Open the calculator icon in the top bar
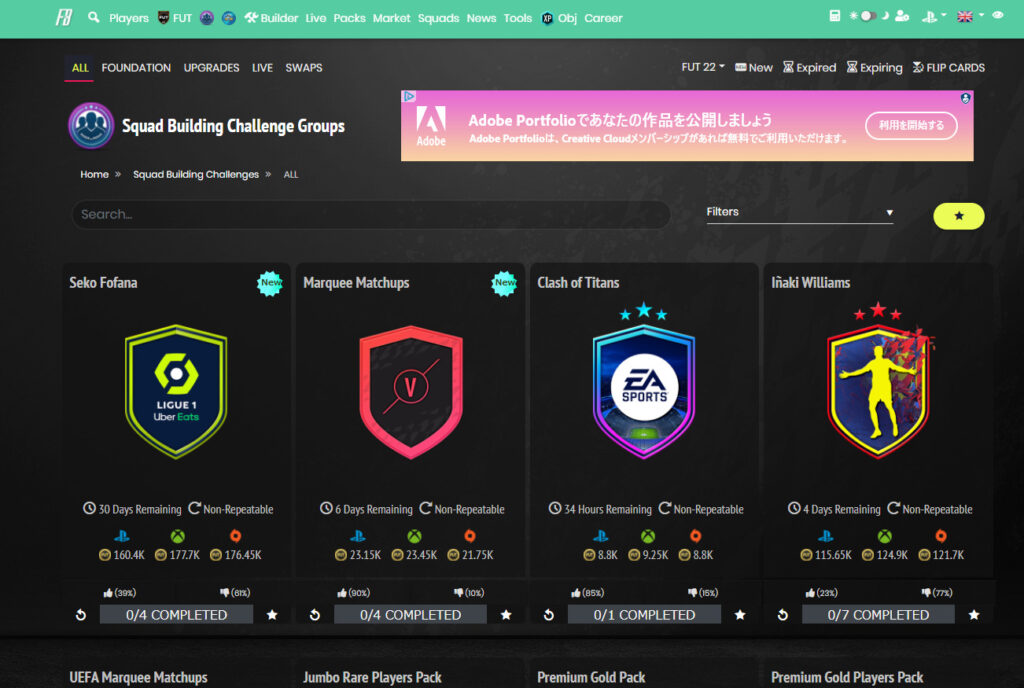This screenshot has width=1024, height=688. coord(835,16)
